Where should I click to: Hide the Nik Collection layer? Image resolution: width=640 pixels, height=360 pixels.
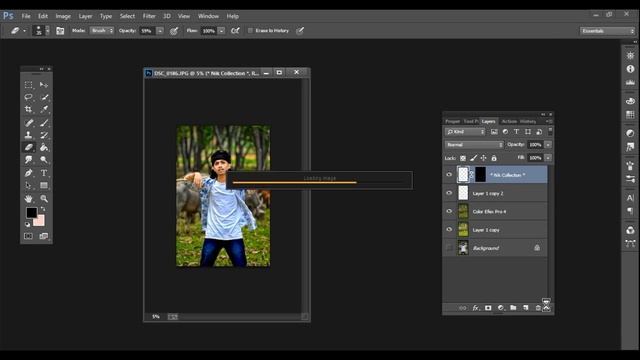click(x=449, y=175)
